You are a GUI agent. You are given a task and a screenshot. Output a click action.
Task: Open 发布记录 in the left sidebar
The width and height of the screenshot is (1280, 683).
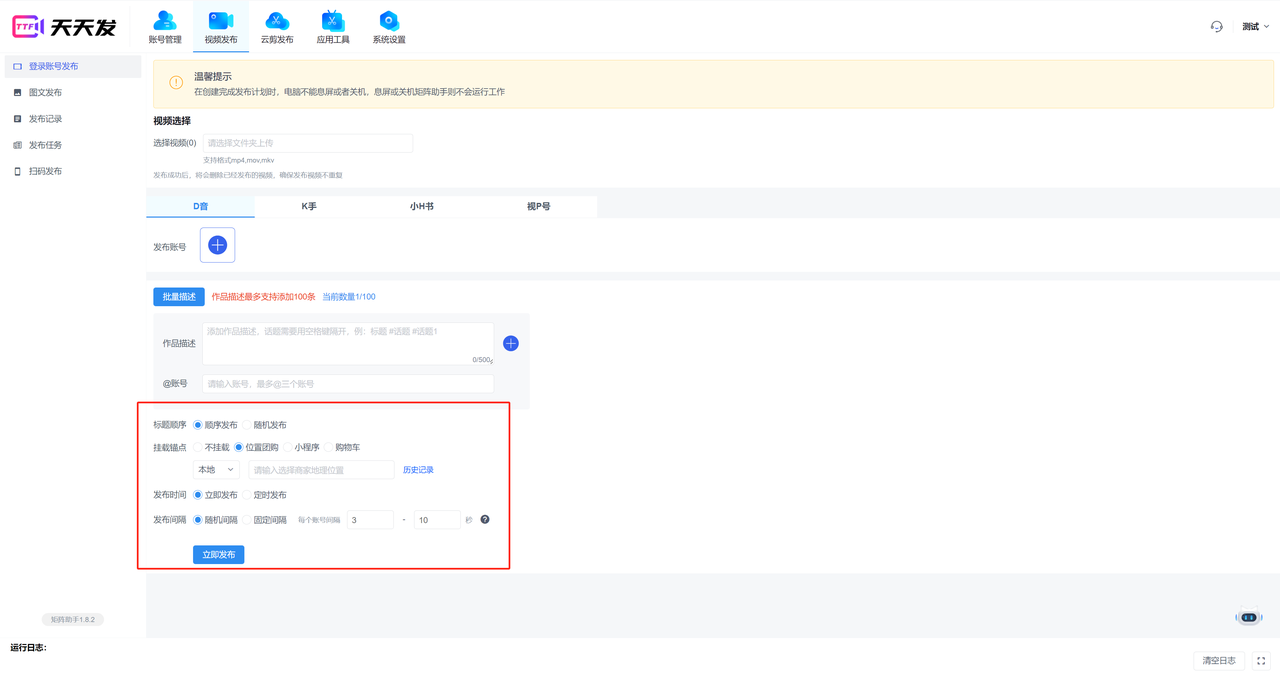[45, 119]
